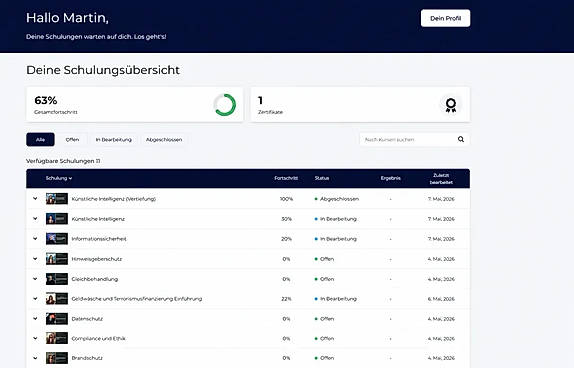Open the Informationssicherheit thumbnail
This screenshot has width=574, height=368.
tap(57, 239)
